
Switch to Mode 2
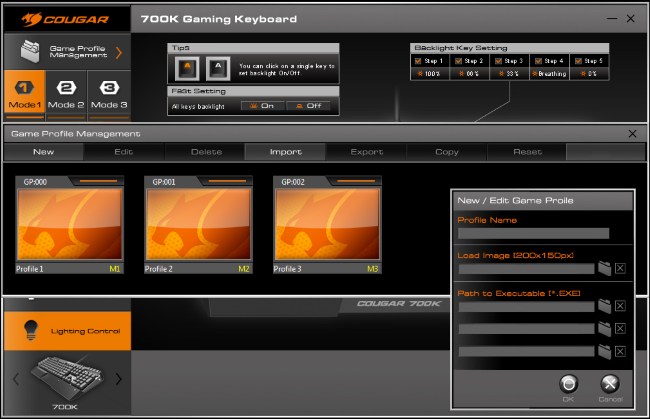click(66, 94)
